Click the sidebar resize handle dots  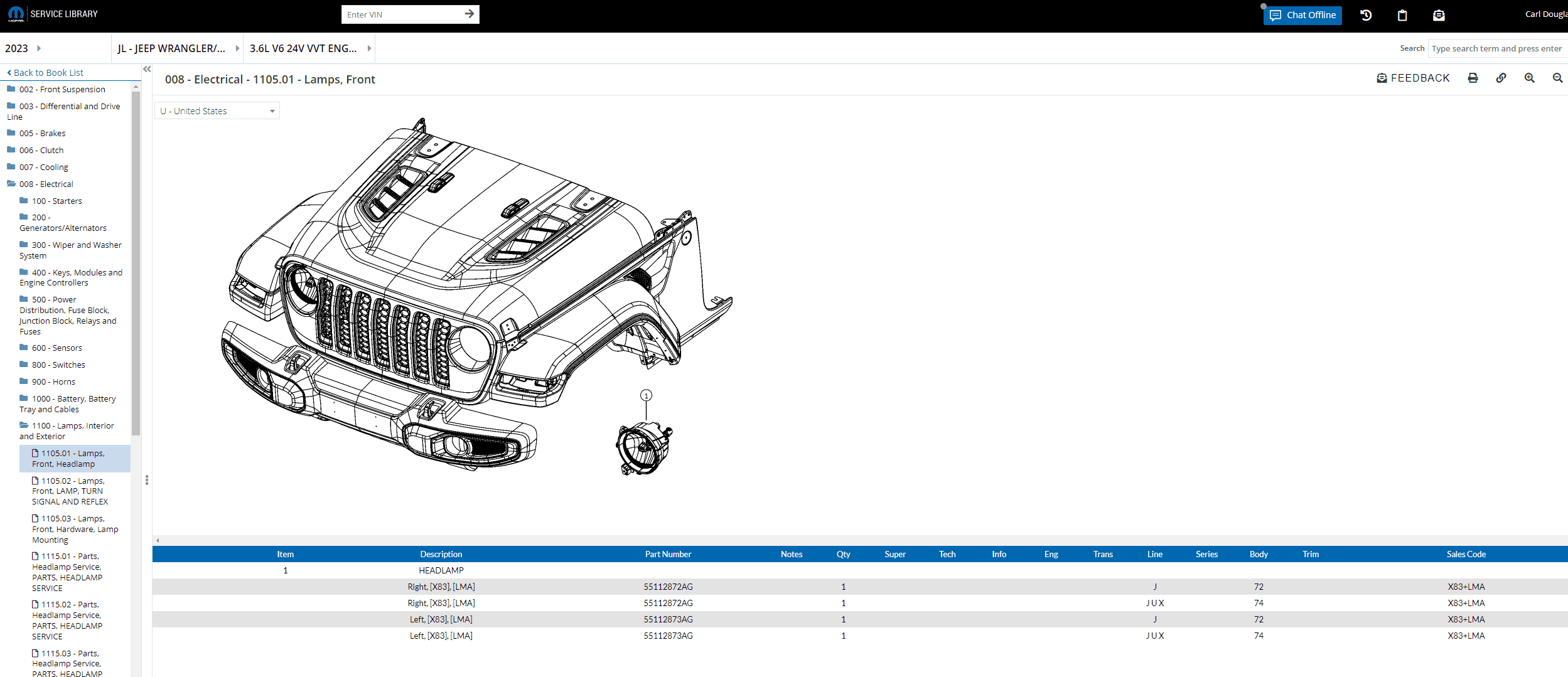(147, 480)
